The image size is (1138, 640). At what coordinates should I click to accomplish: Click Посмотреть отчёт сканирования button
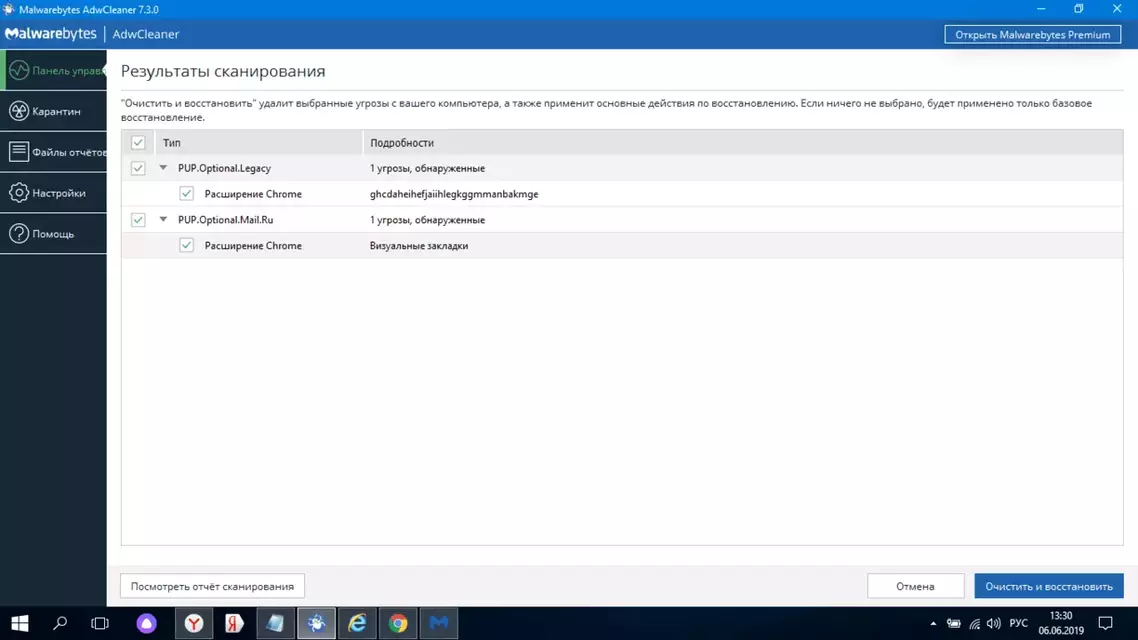(212, 586)
